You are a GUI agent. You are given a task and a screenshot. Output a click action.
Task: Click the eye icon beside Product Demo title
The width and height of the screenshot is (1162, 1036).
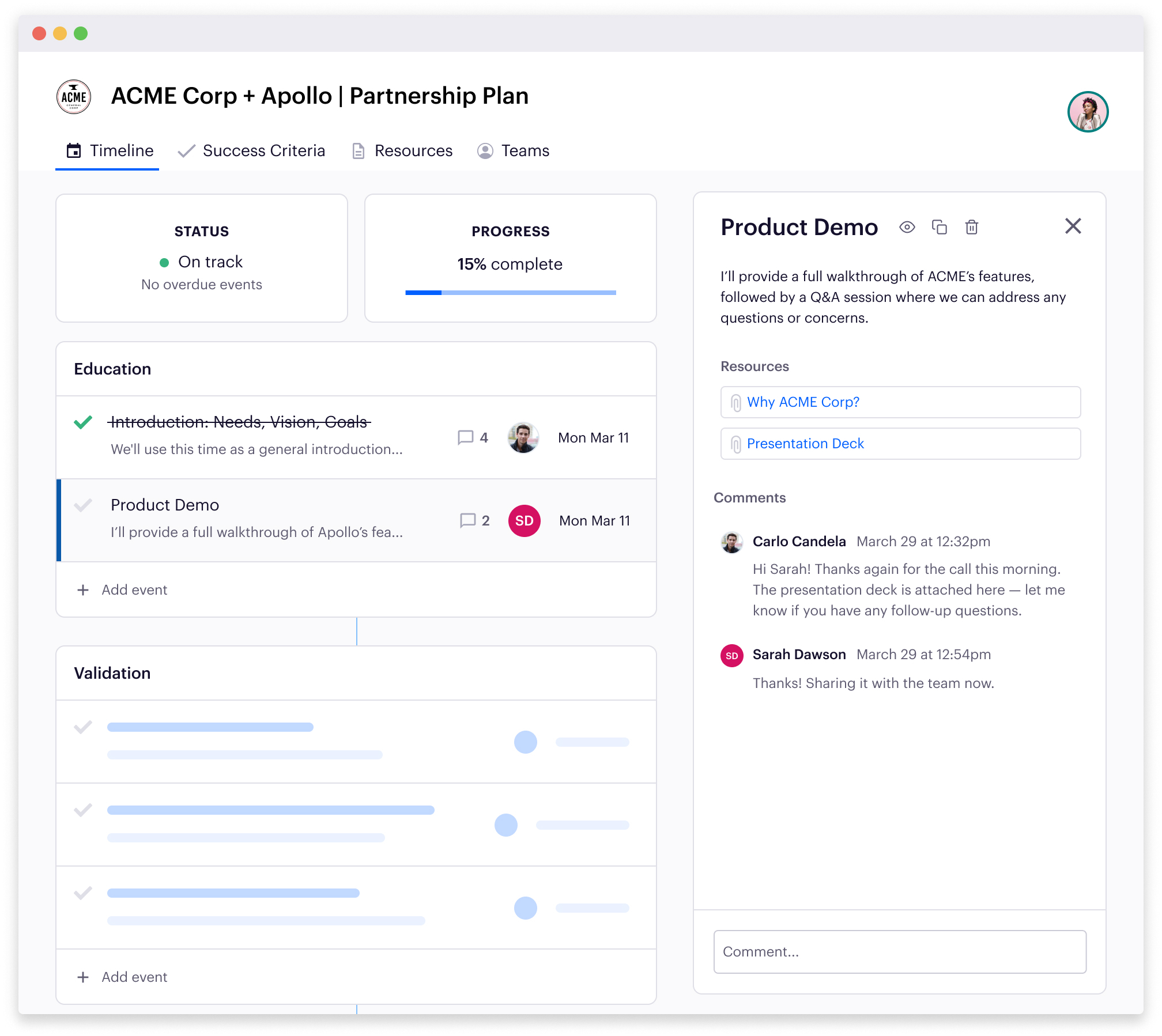(x=907, y=227)
